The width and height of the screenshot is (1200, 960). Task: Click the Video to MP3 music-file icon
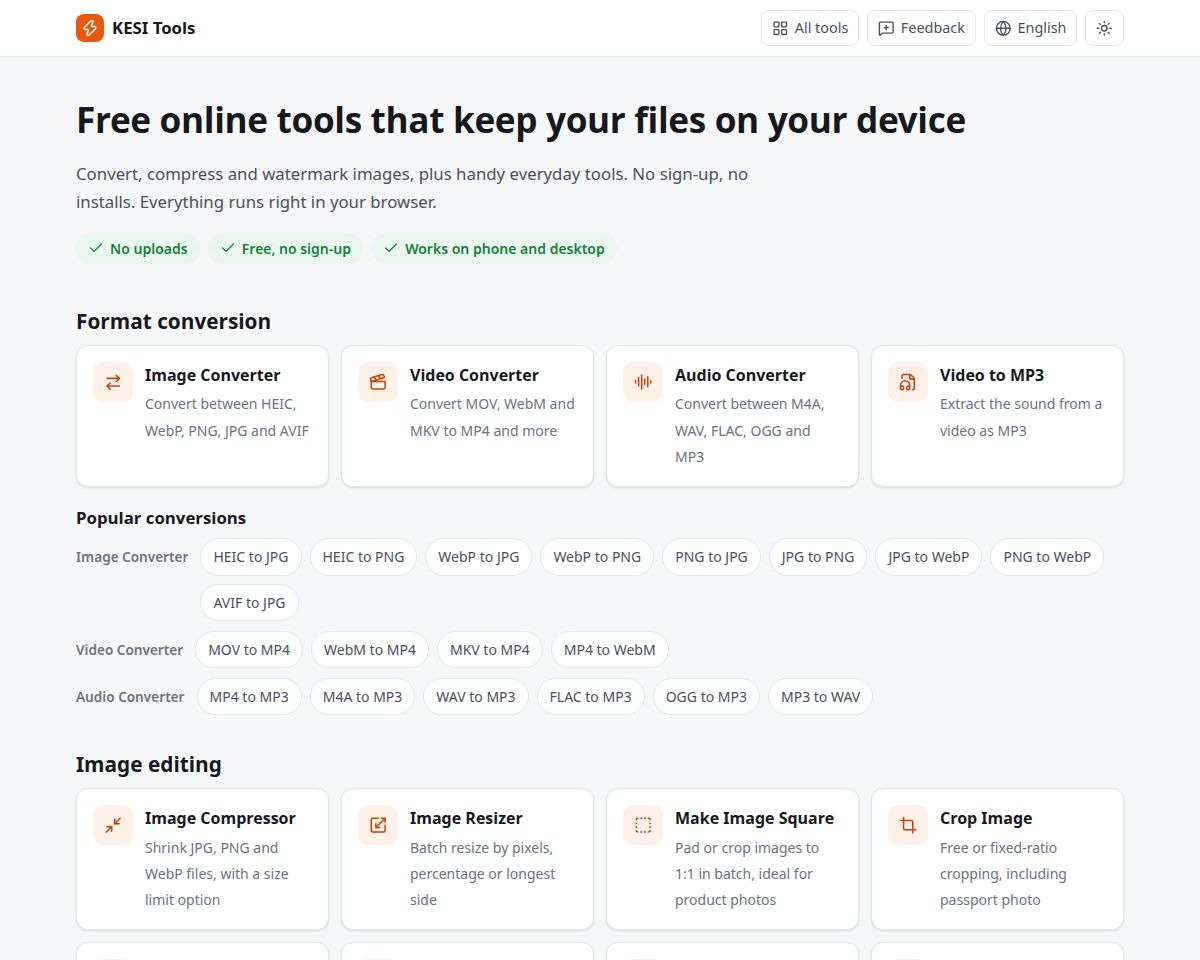(x=908, y=382)
